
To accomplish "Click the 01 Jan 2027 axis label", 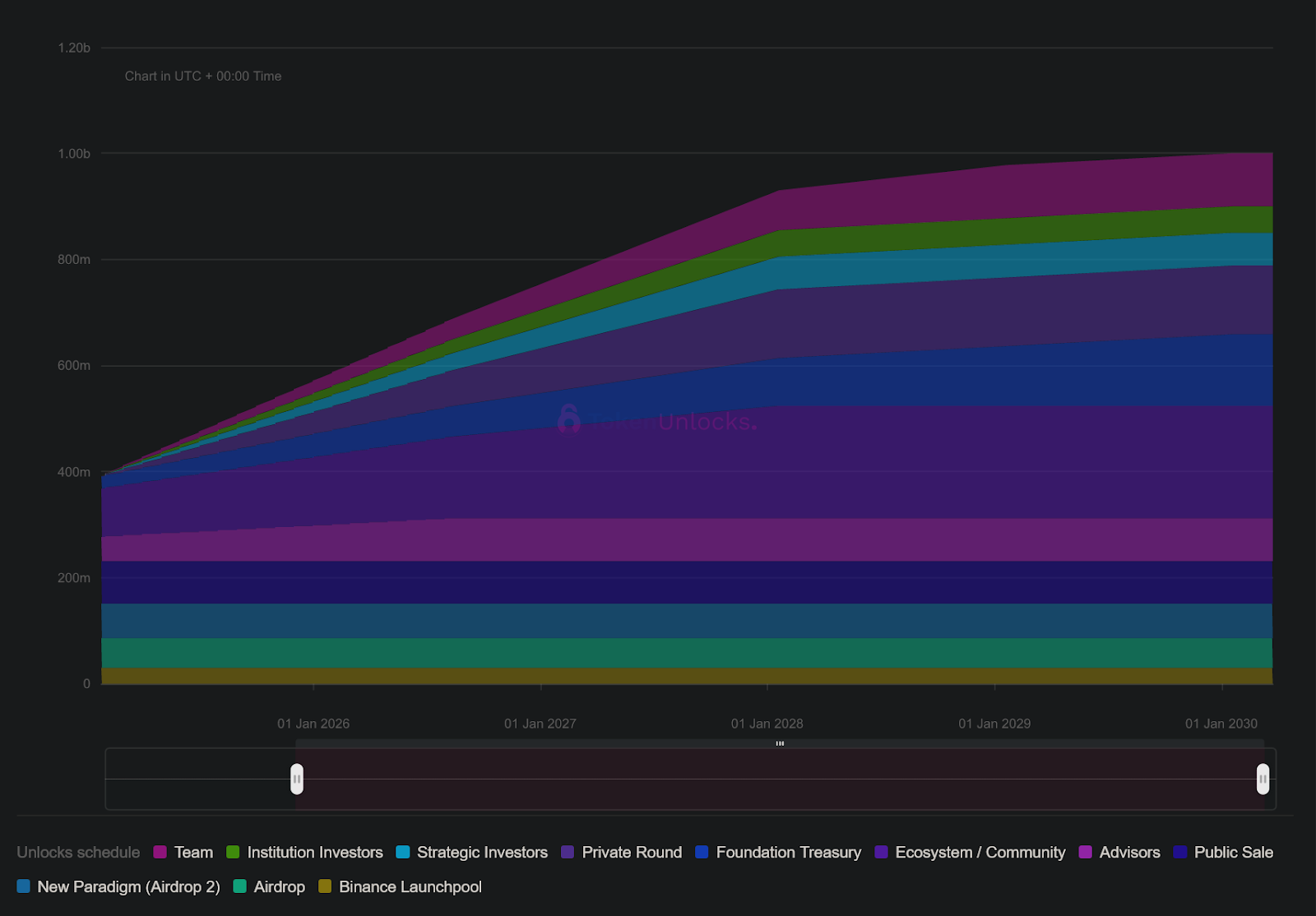I will (x=540, y=724).
